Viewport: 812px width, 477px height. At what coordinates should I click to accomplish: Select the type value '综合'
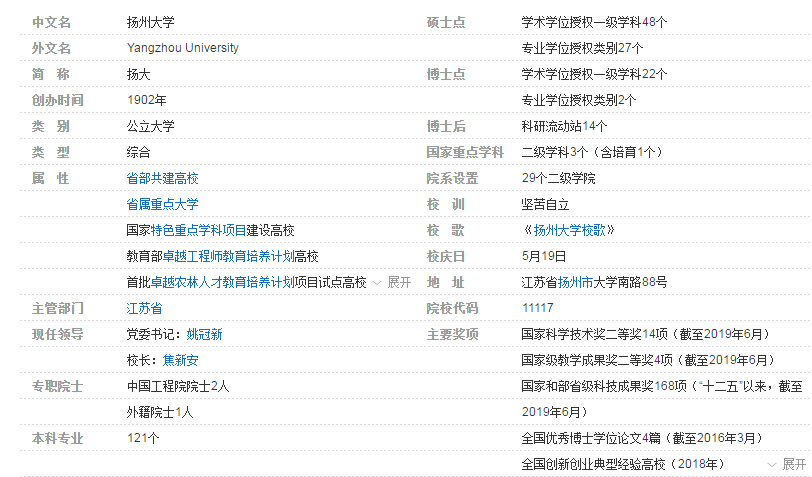tap(138, 152)
